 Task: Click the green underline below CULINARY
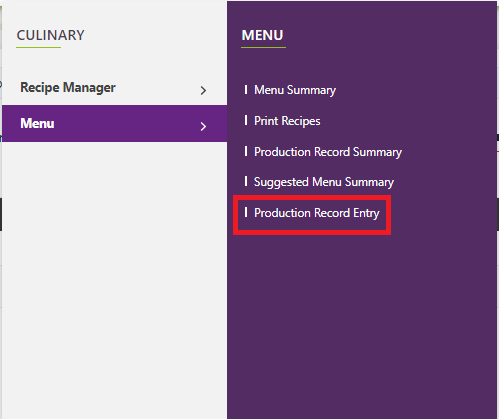click(38, 47)
